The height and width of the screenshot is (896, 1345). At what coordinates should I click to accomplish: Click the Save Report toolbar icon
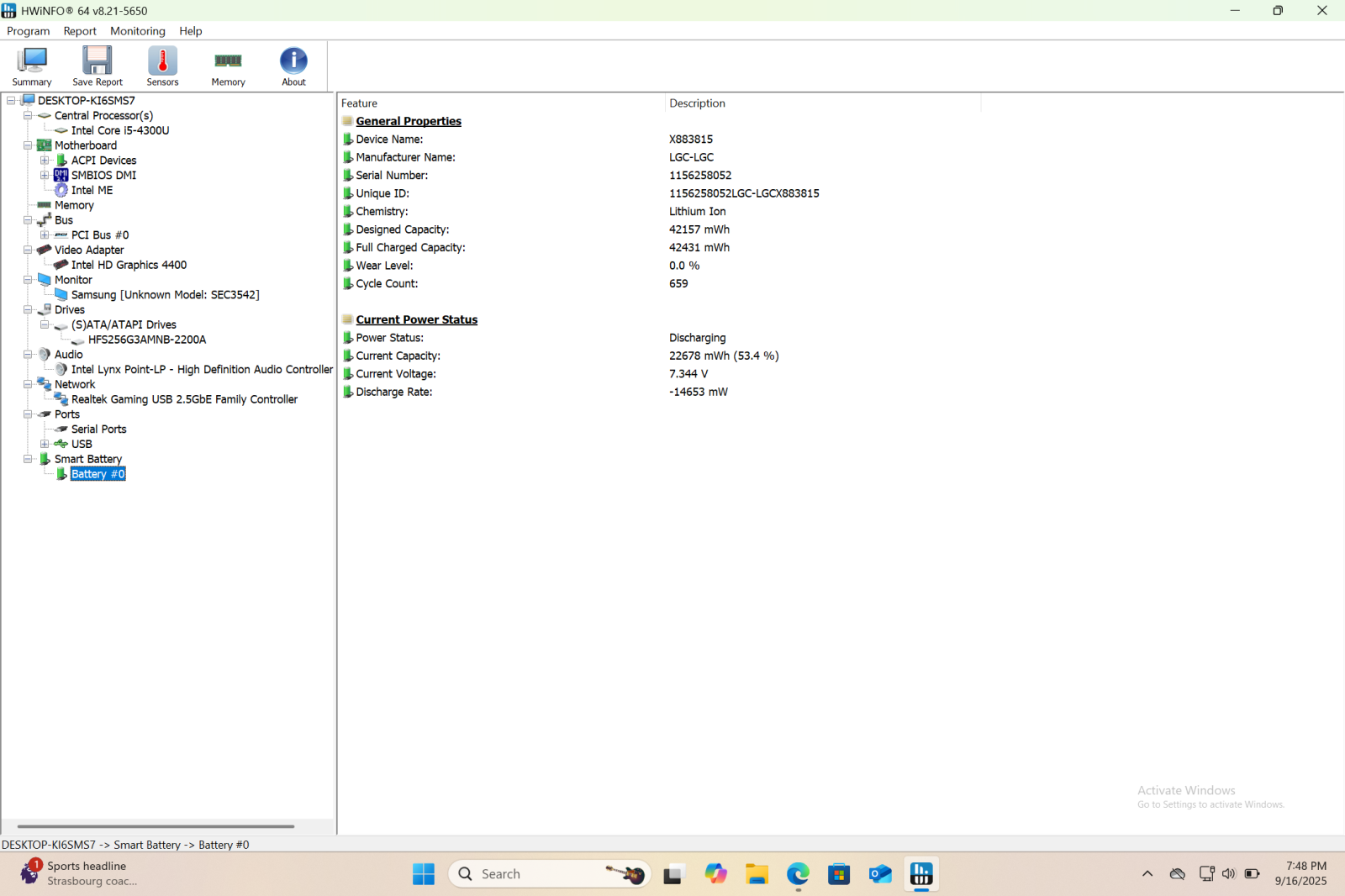point(97,66)
